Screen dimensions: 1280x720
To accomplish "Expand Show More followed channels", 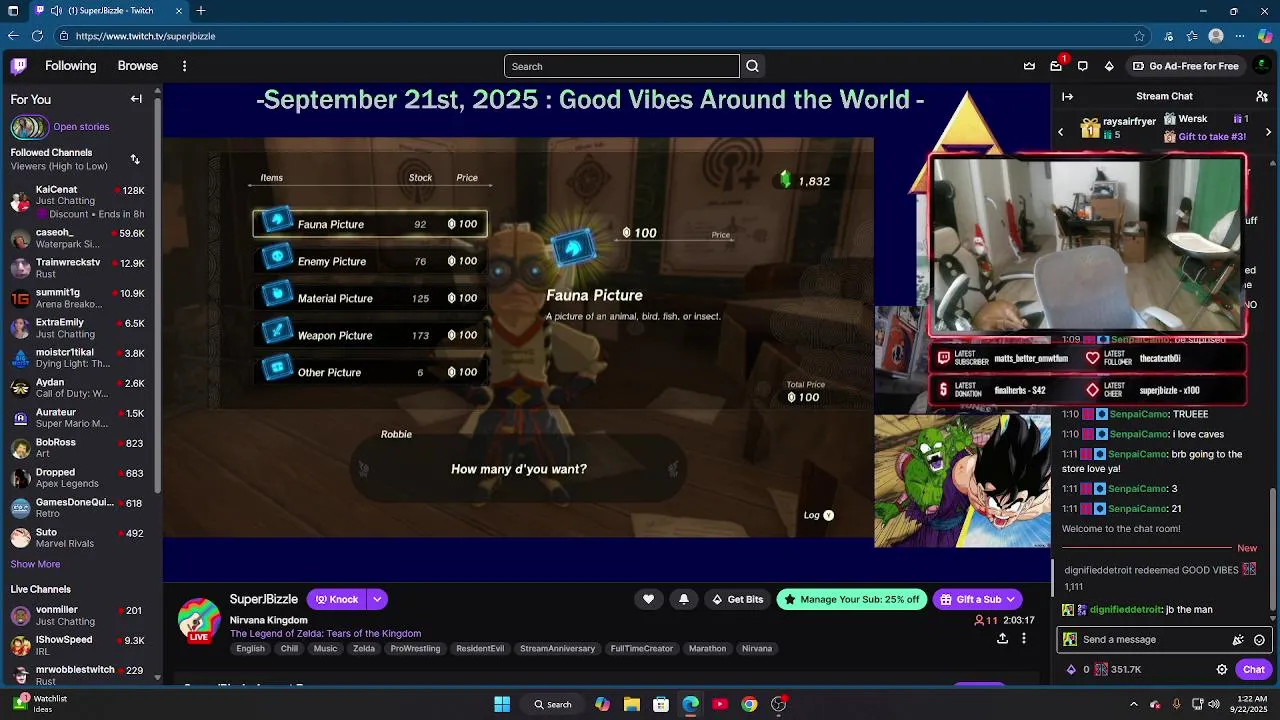I will pos(35,564).
